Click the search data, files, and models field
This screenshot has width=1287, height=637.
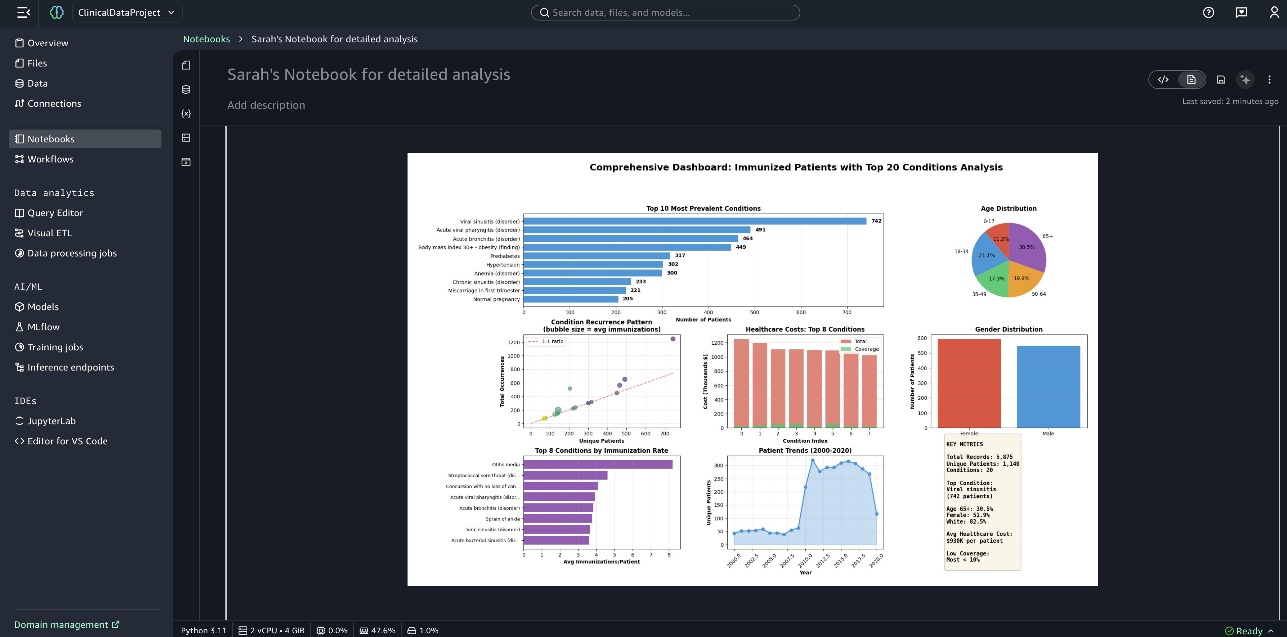[x=665, y=13]
